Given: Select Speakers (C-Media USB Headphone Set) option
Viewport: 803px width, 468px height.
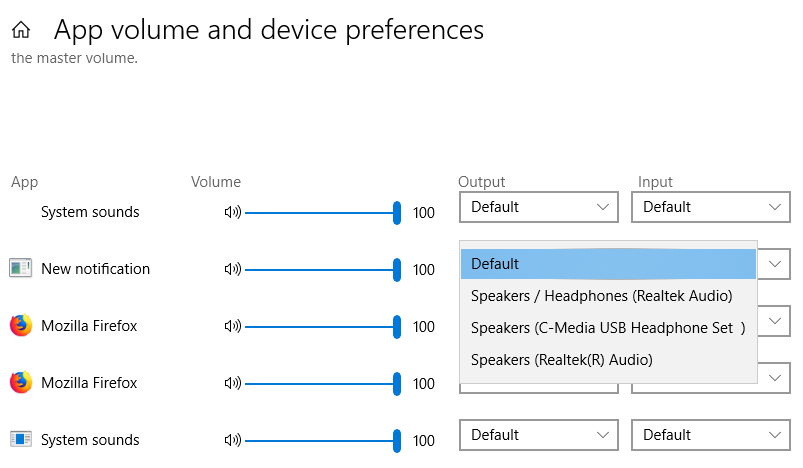Looking at the screenshot, I should pyautogui.click(x=608, y=328).
